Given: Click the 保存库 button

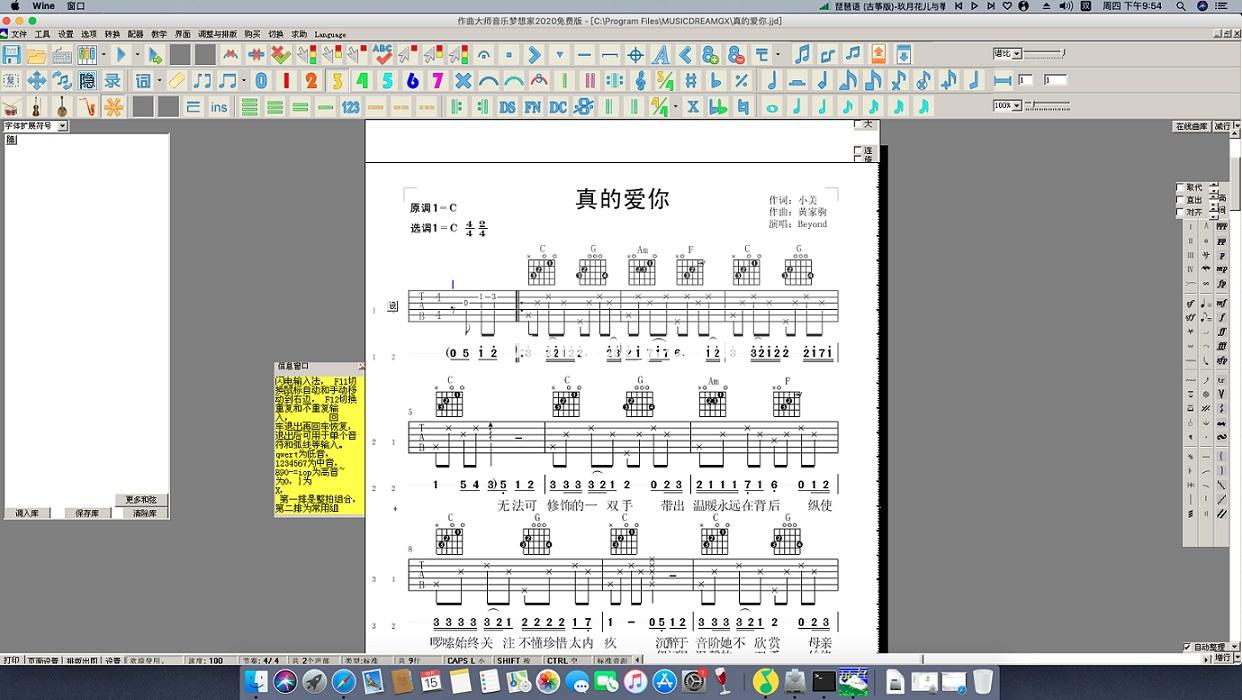Looking at the screenshot, I should (x=87, y=513).
